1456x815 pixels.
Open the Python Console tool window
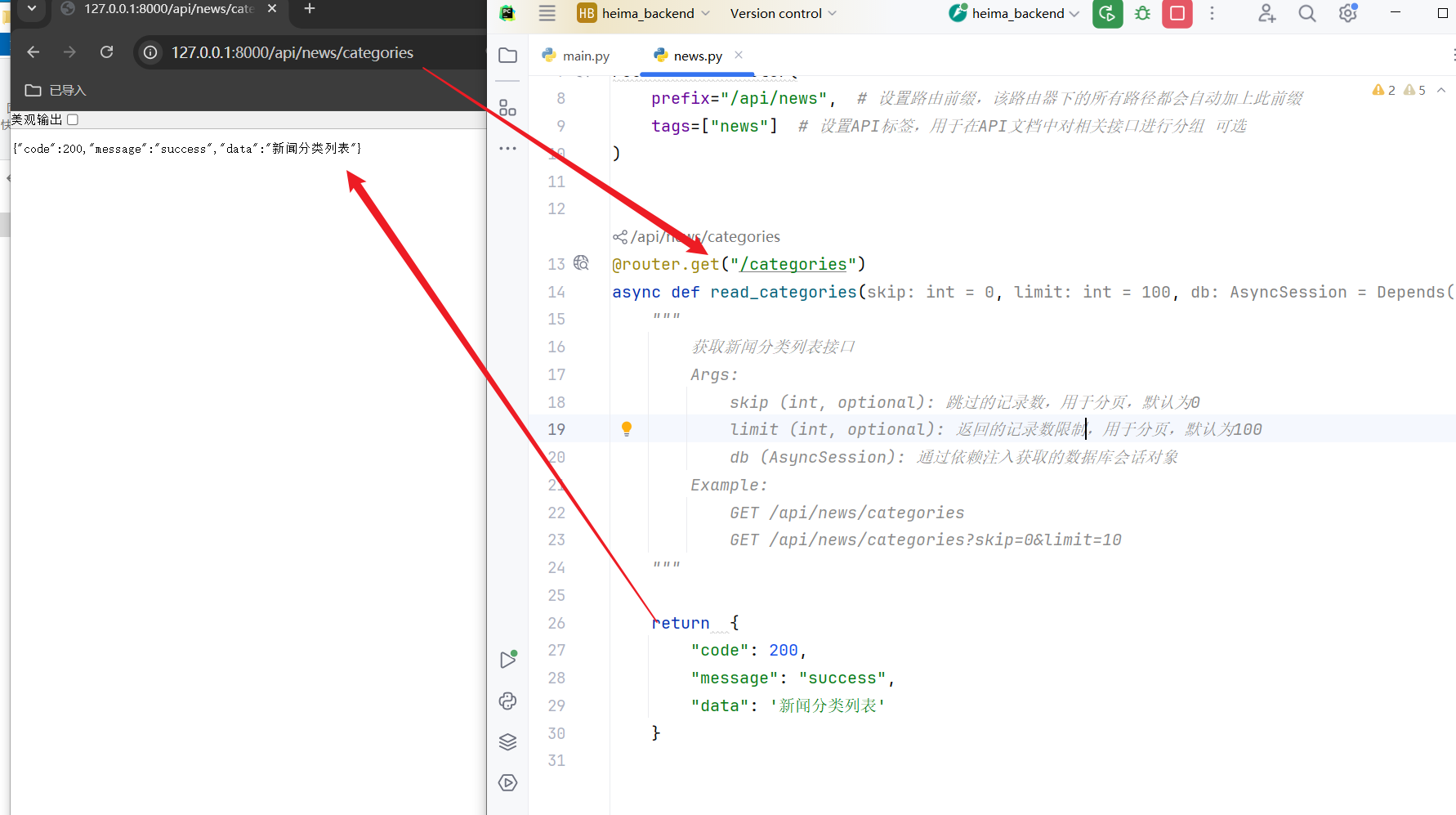[x=507, y=701]
